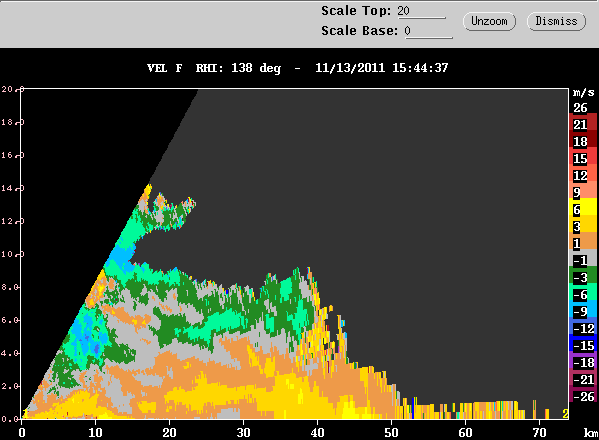This screenshot has width=599, height=440.
Task: Select the -18 m/s purple legend swatch
Action: pyautogui.click(x=583, y=360)
